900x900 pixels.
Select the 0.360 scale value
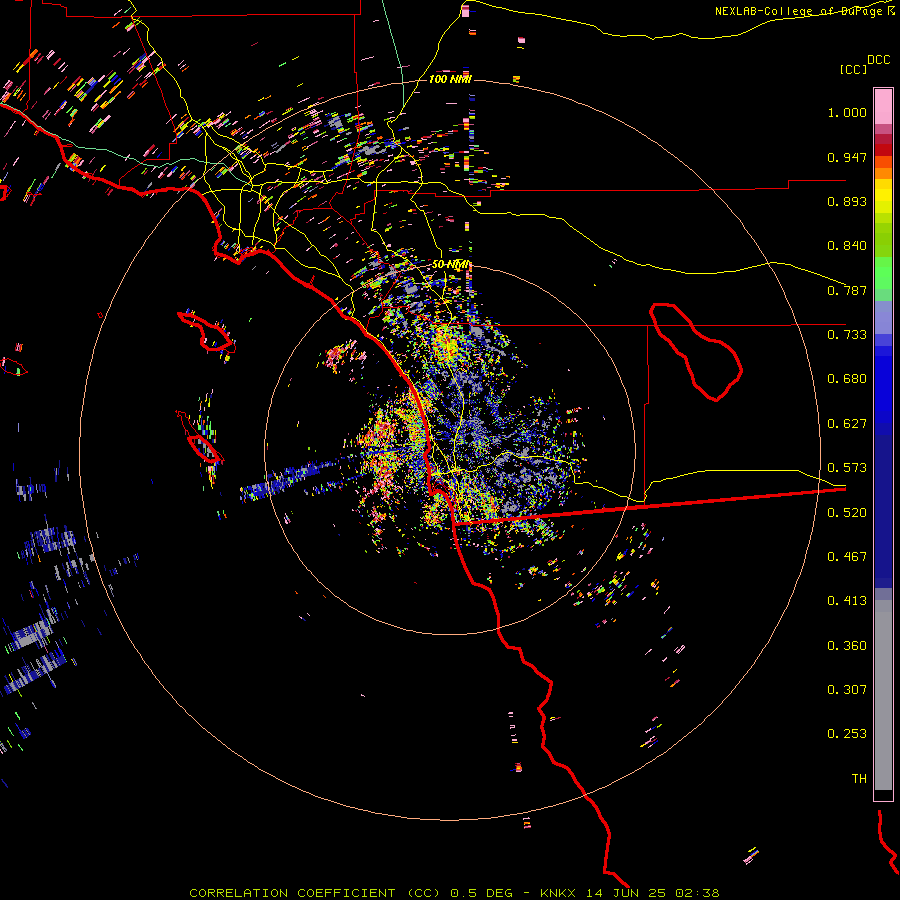click(x=847, y=646)
